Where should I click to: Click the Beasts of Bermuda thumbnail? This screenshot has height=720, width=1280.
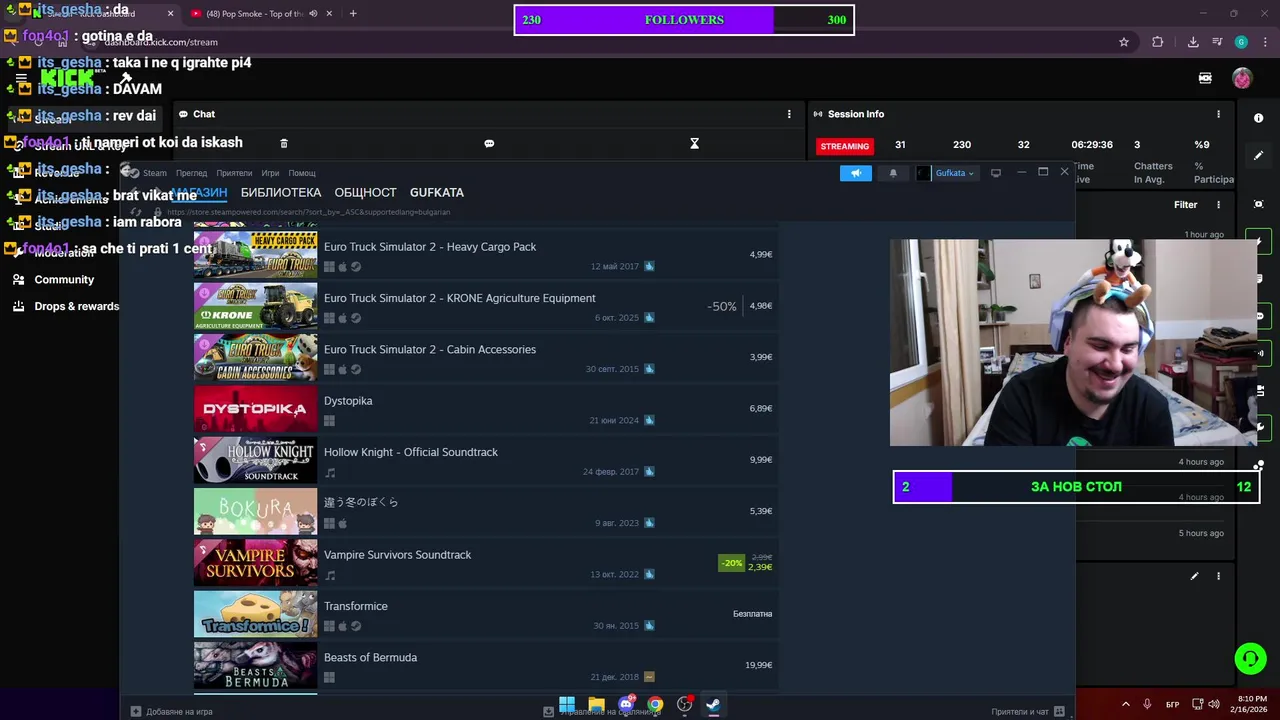tap(255, 665)
